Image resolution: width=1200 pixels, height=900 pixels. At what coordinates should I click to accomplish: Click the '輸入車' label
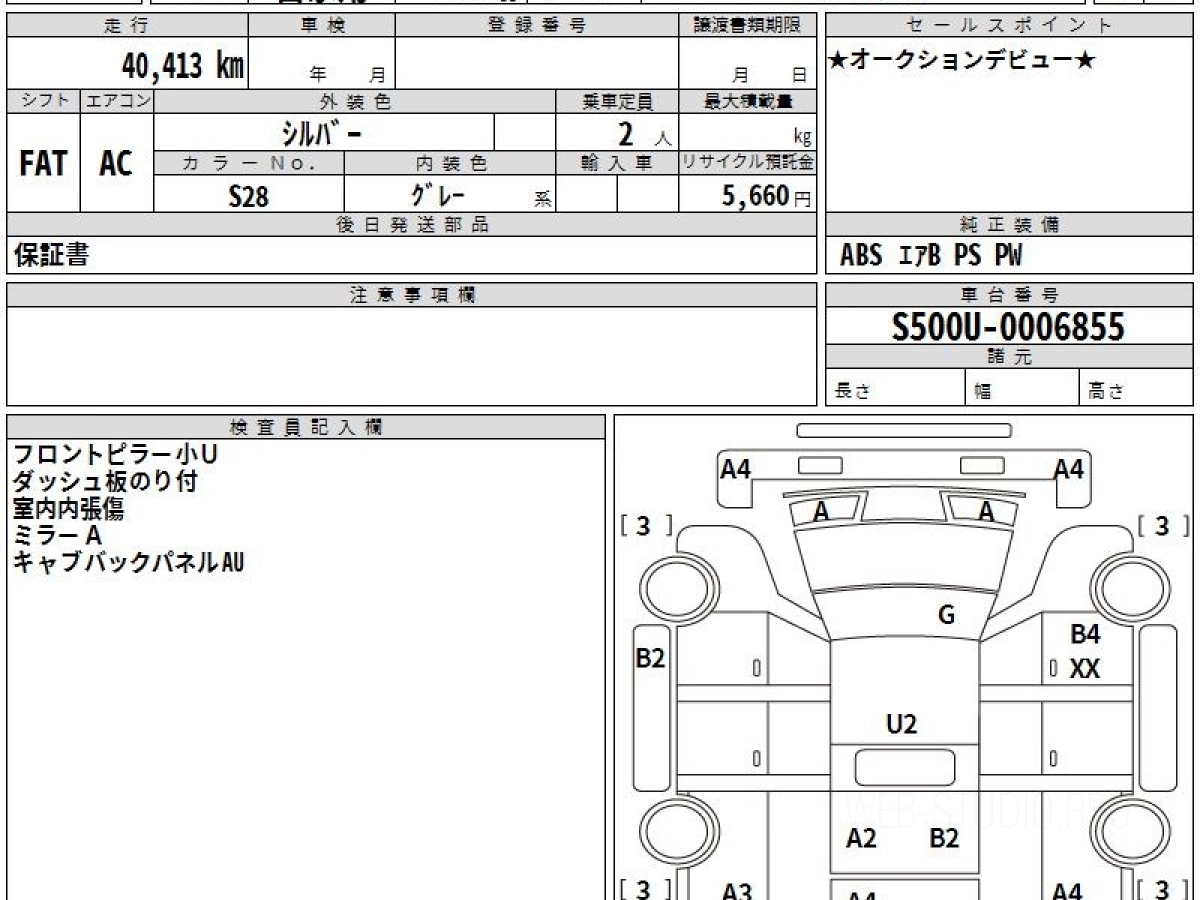[x=617, y=163]
